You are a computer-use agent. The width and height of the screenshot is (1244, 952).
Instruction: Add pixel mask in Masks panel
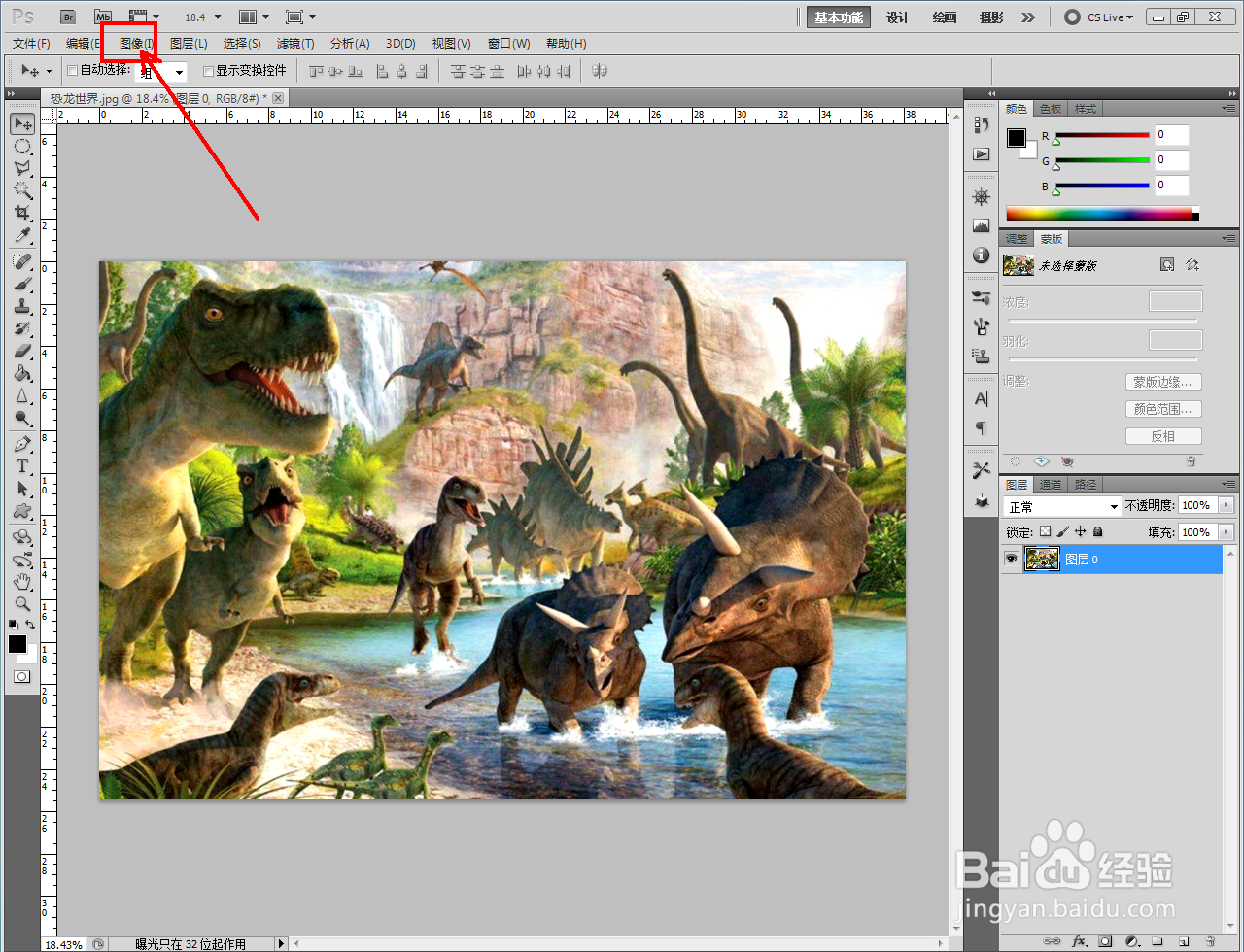(1167, 264)
